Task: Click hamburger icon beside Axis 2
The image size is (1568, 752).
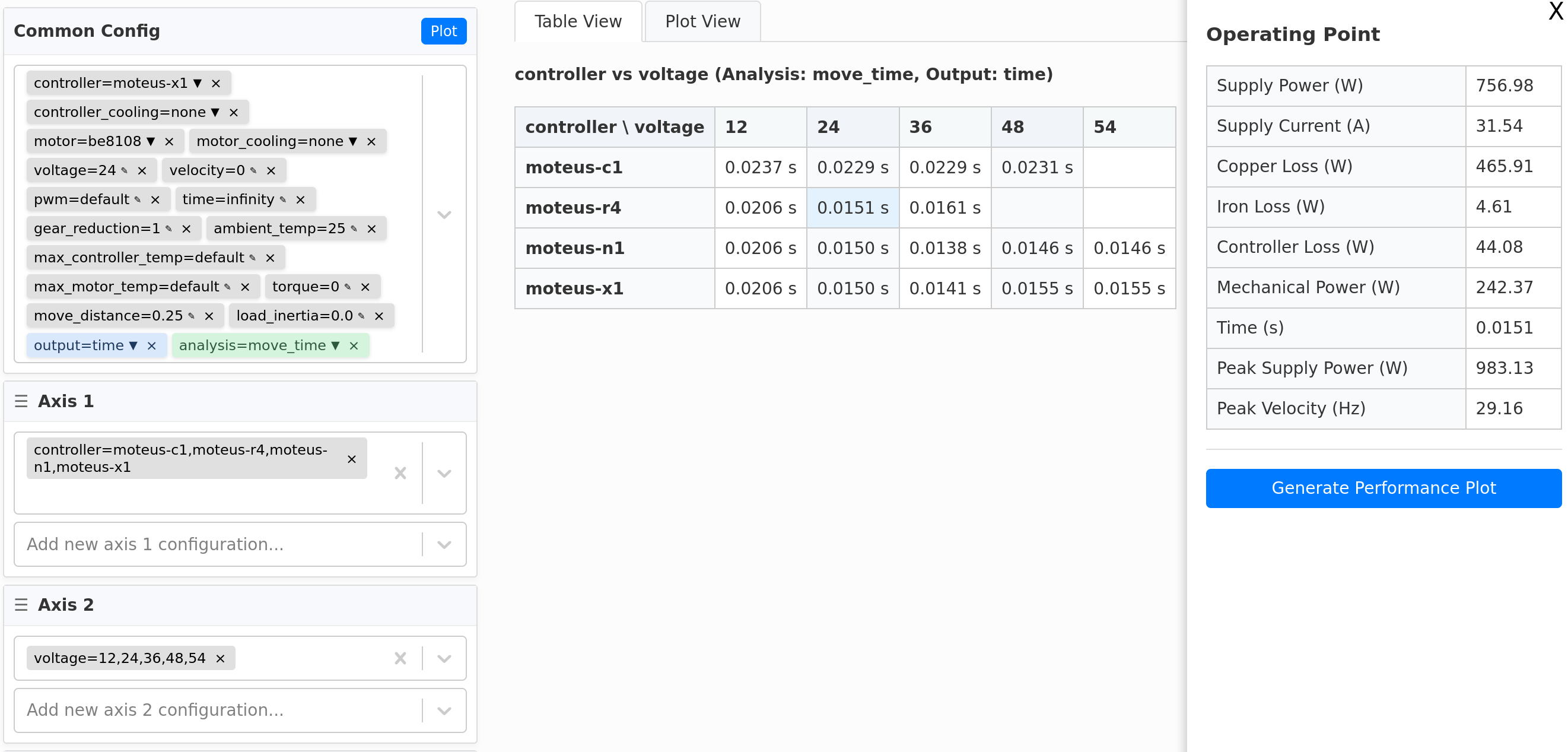Action: [21, 605]
